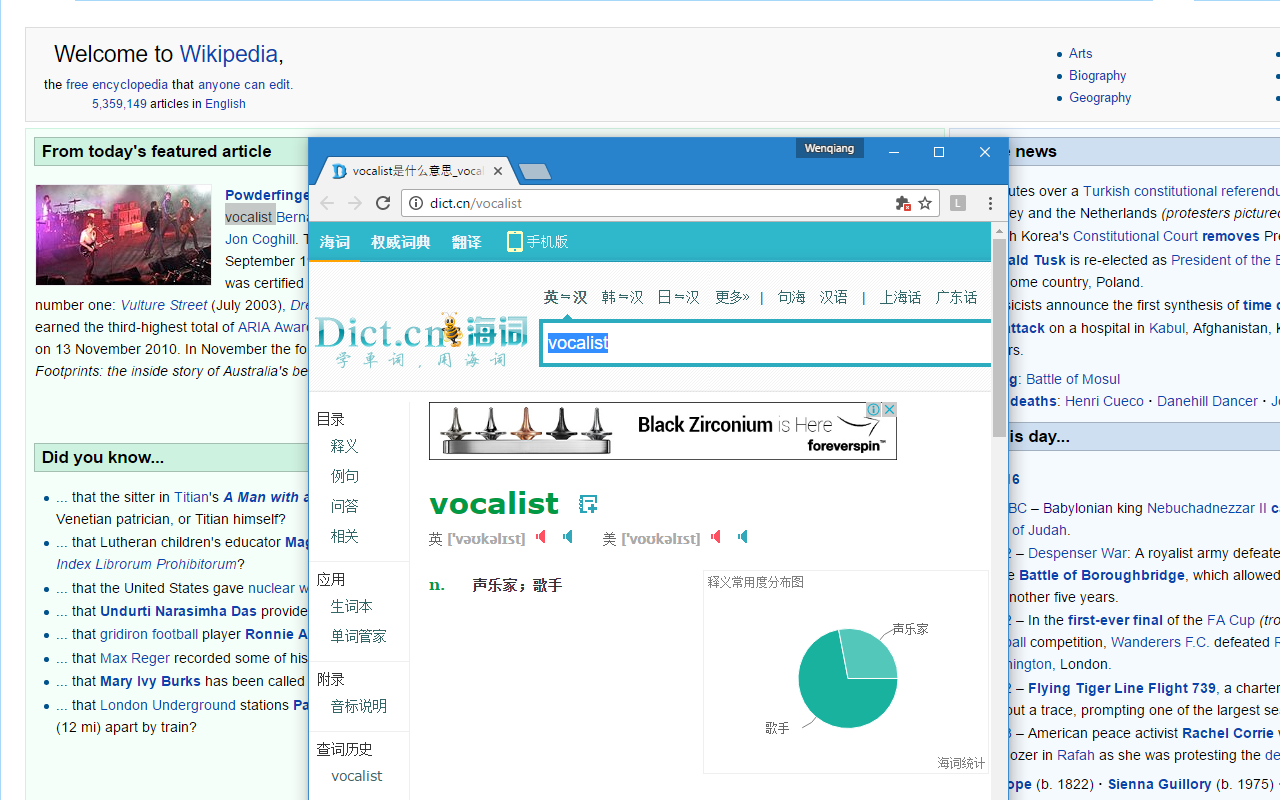Open Battle of Mosul link in news
This screenshot has height=800, width=1280.
(x=1073, y=379)
